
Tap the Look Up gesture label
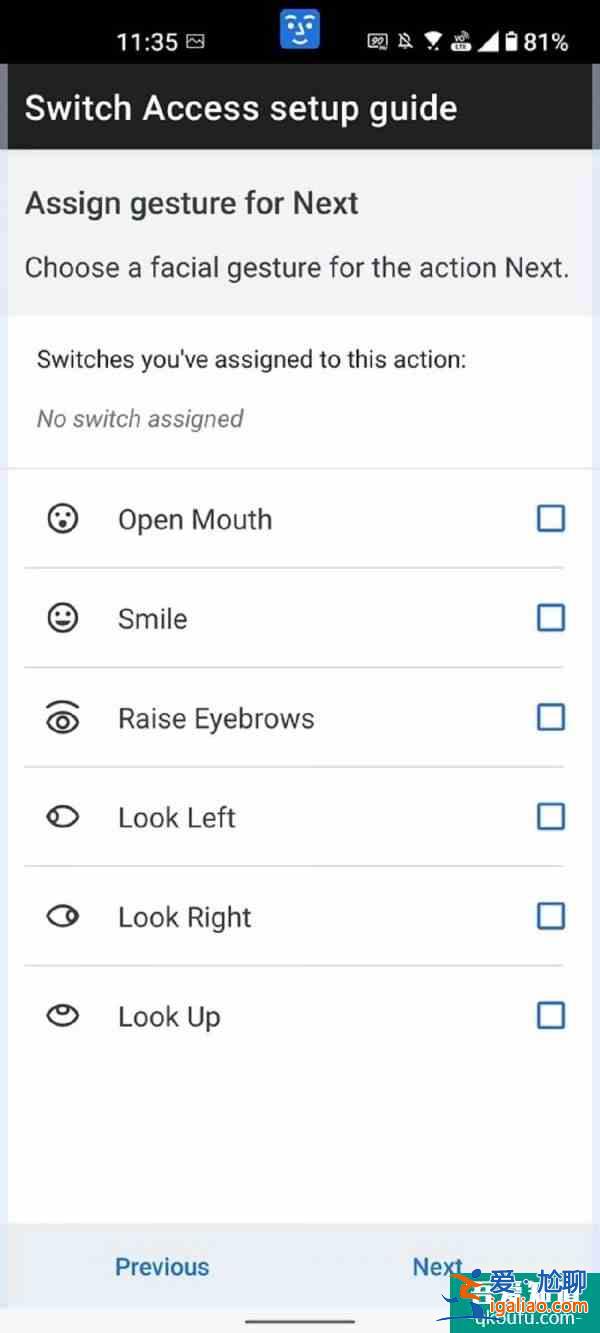pyautogui.click(x=169, y=1017)
